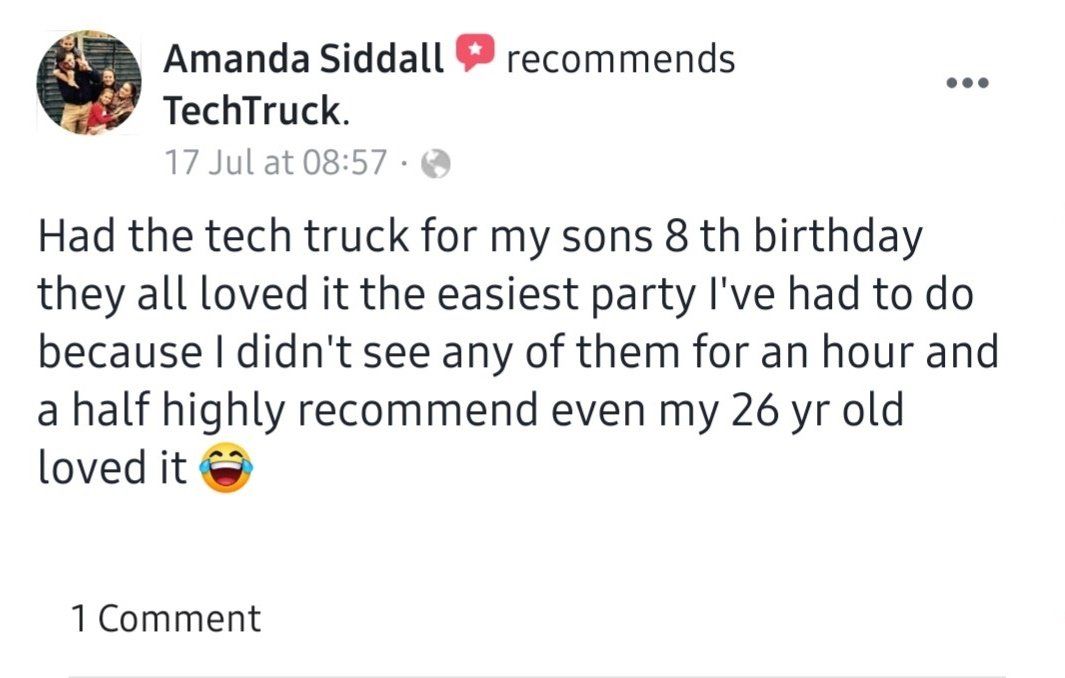Click the line starting "because I didn't see"

(518, 352)
